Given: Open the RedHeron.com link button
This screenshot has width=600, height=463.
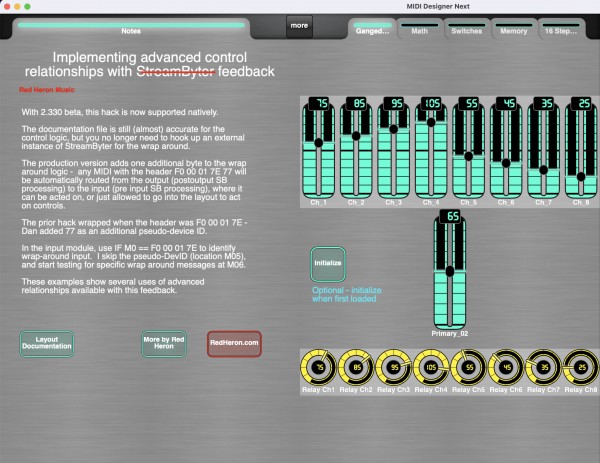Looking at the screenshot, I should (234, 343).
